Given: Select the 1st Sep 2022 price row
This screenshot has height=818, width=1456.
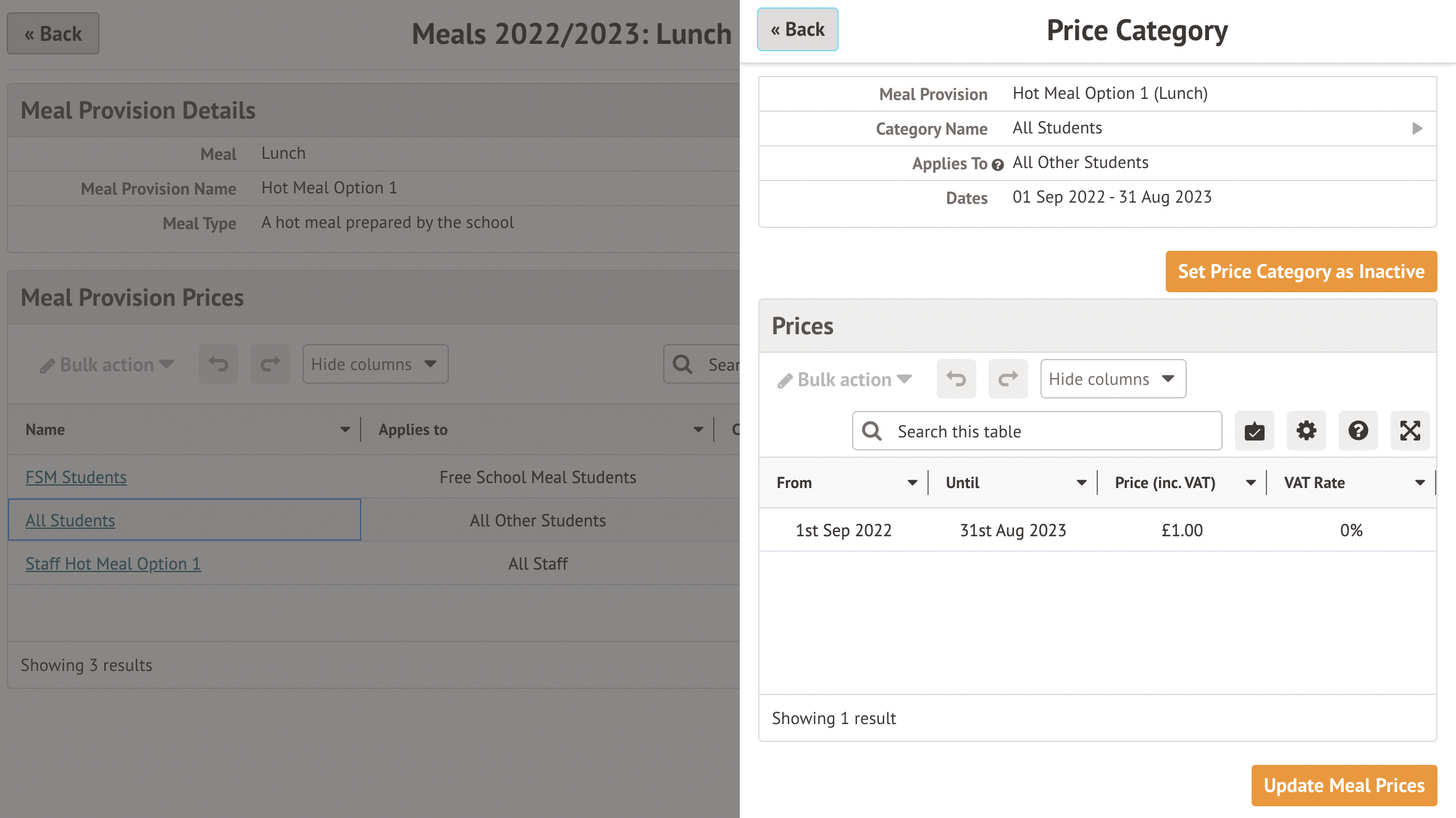Looking at the screenshot, I should [843, 530].
